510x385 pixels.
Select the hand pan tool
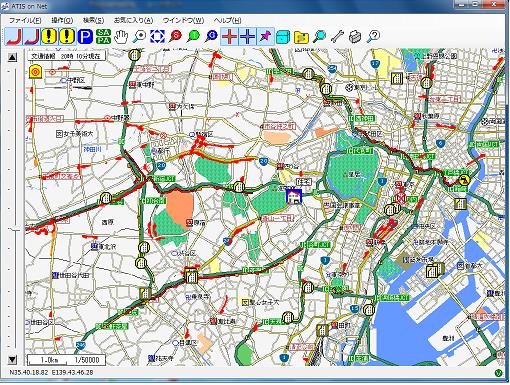(x=121, y=36)
